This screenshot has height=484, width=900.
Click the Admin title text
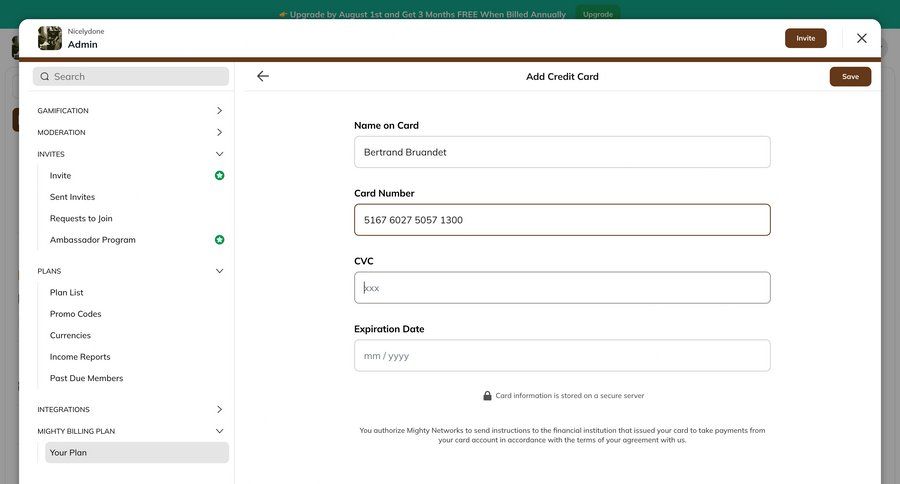pos(83,44)
